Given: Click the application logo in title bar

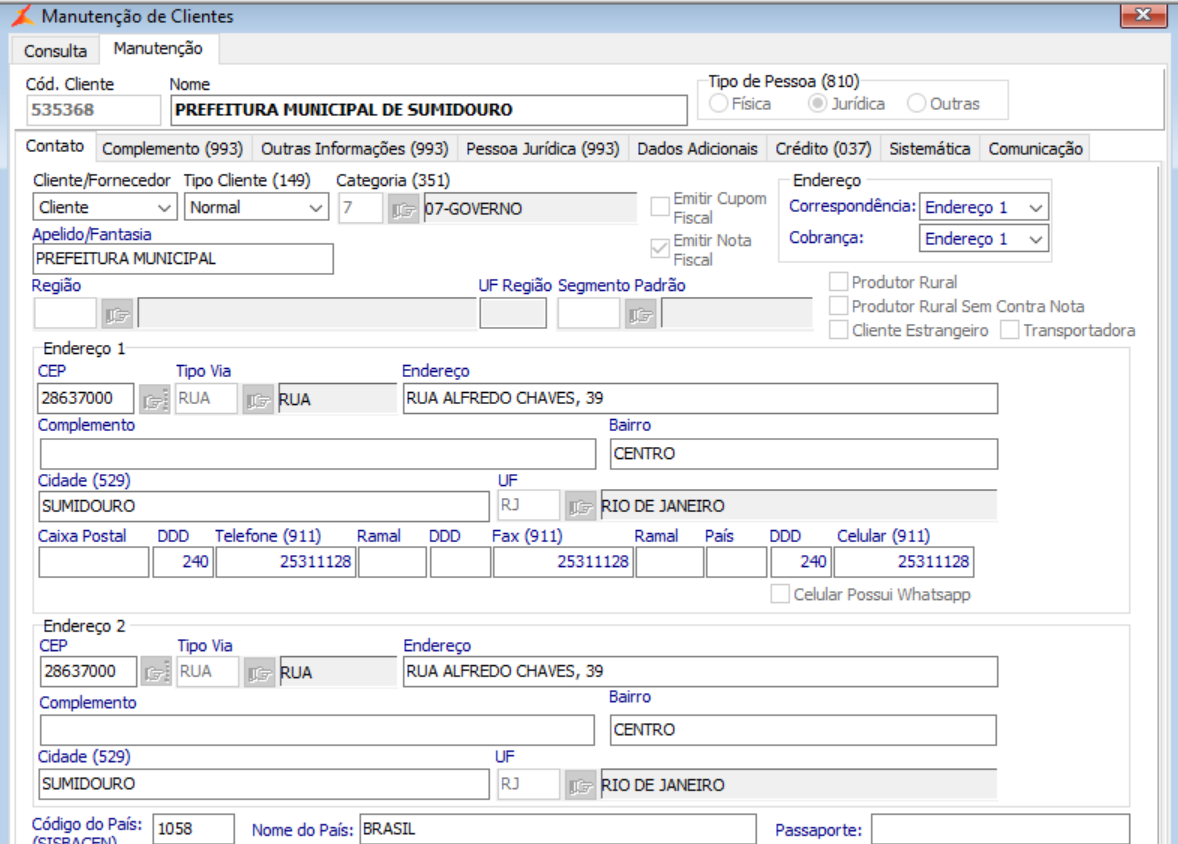Looking at the screenshot, I should [23, 15].
